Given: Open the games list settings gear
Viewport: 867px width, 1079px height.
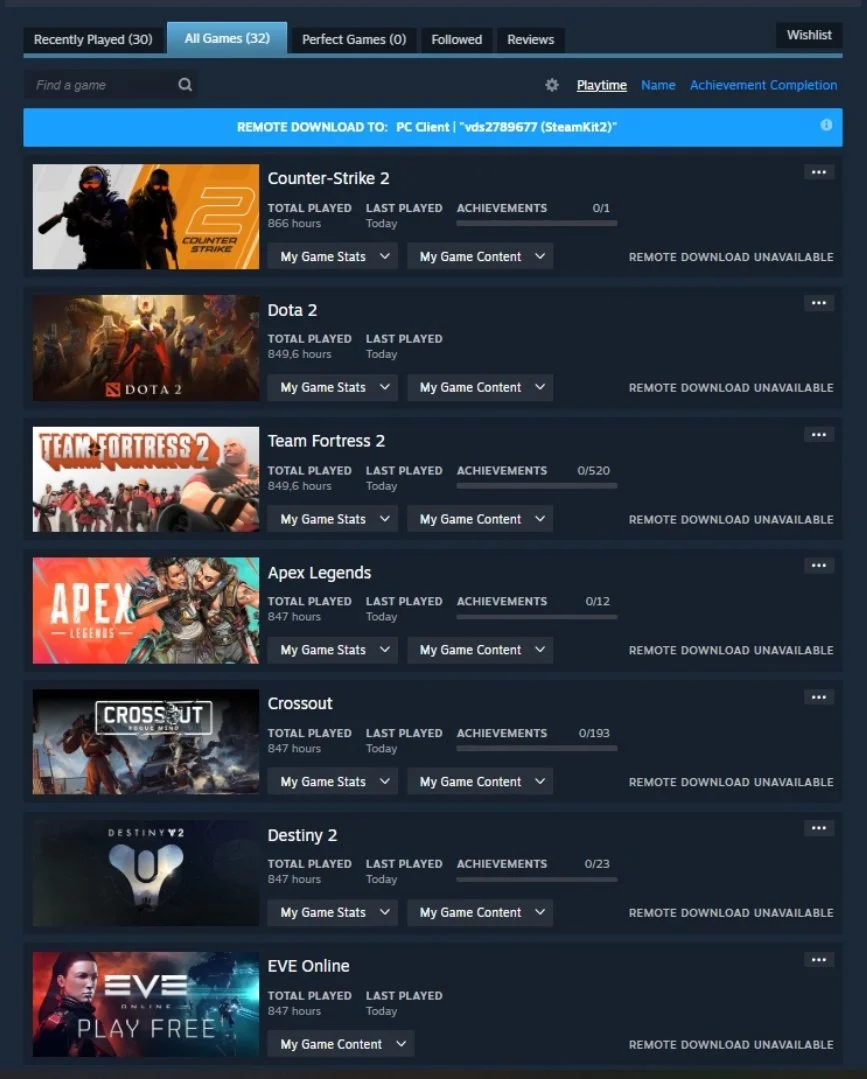Looking at the screenshot, I should tap(552, 85).
